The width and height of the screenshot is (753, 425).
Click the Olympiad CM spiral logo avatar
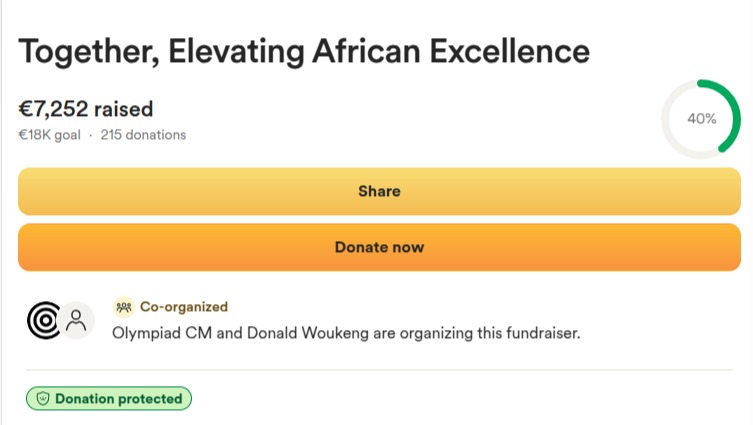(44, 320)
